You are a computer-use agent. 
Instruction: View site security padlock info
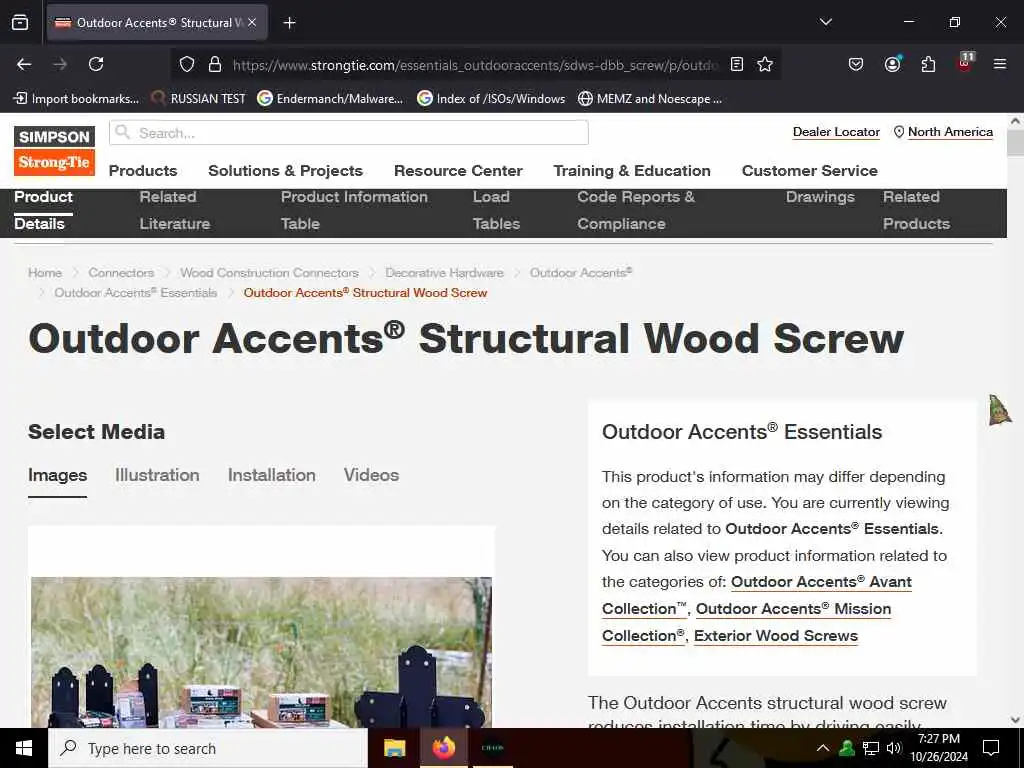tap(215, 64)
